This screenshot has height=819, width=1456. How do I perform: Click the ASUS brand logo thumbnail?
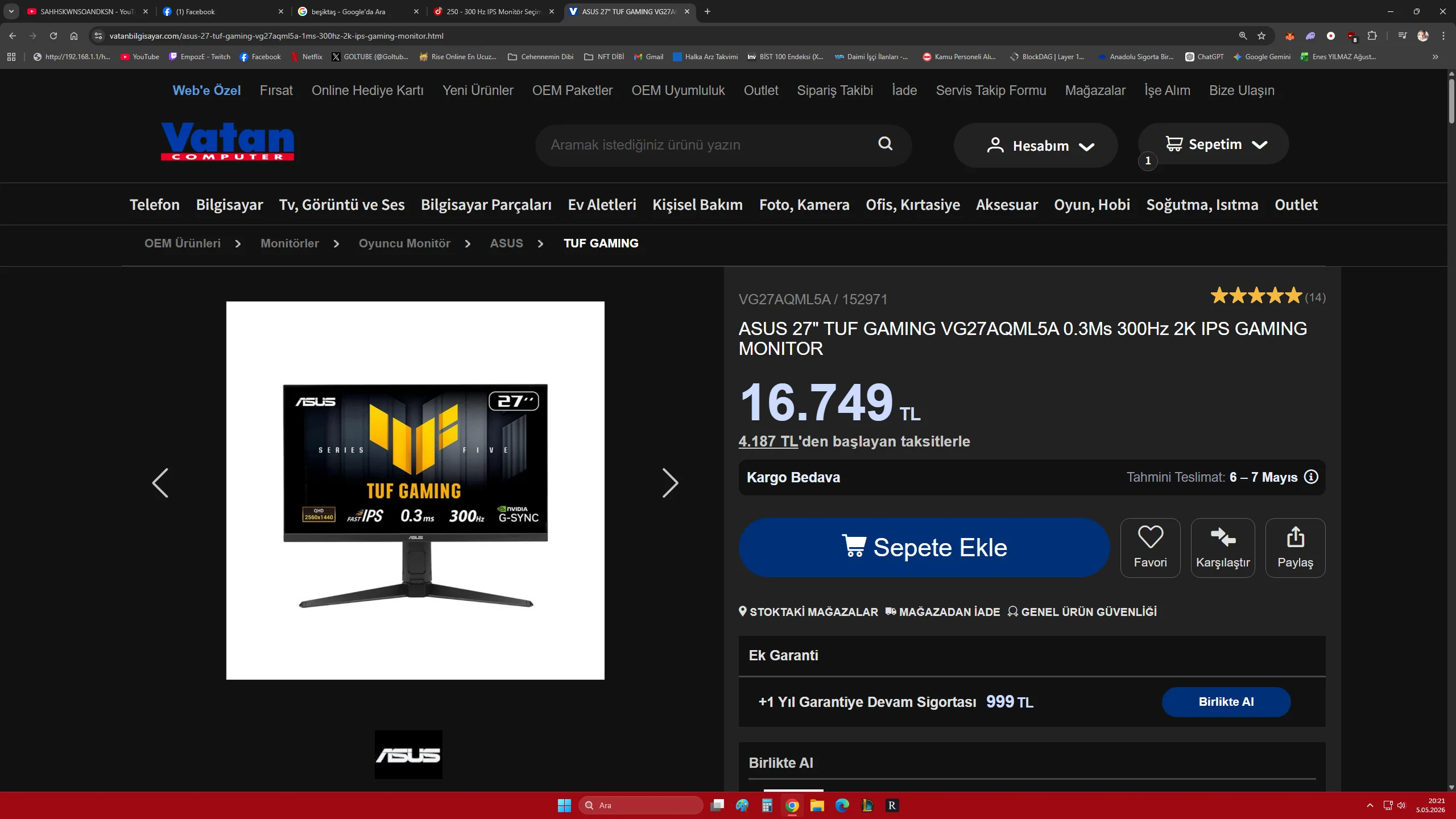point(408,755)
